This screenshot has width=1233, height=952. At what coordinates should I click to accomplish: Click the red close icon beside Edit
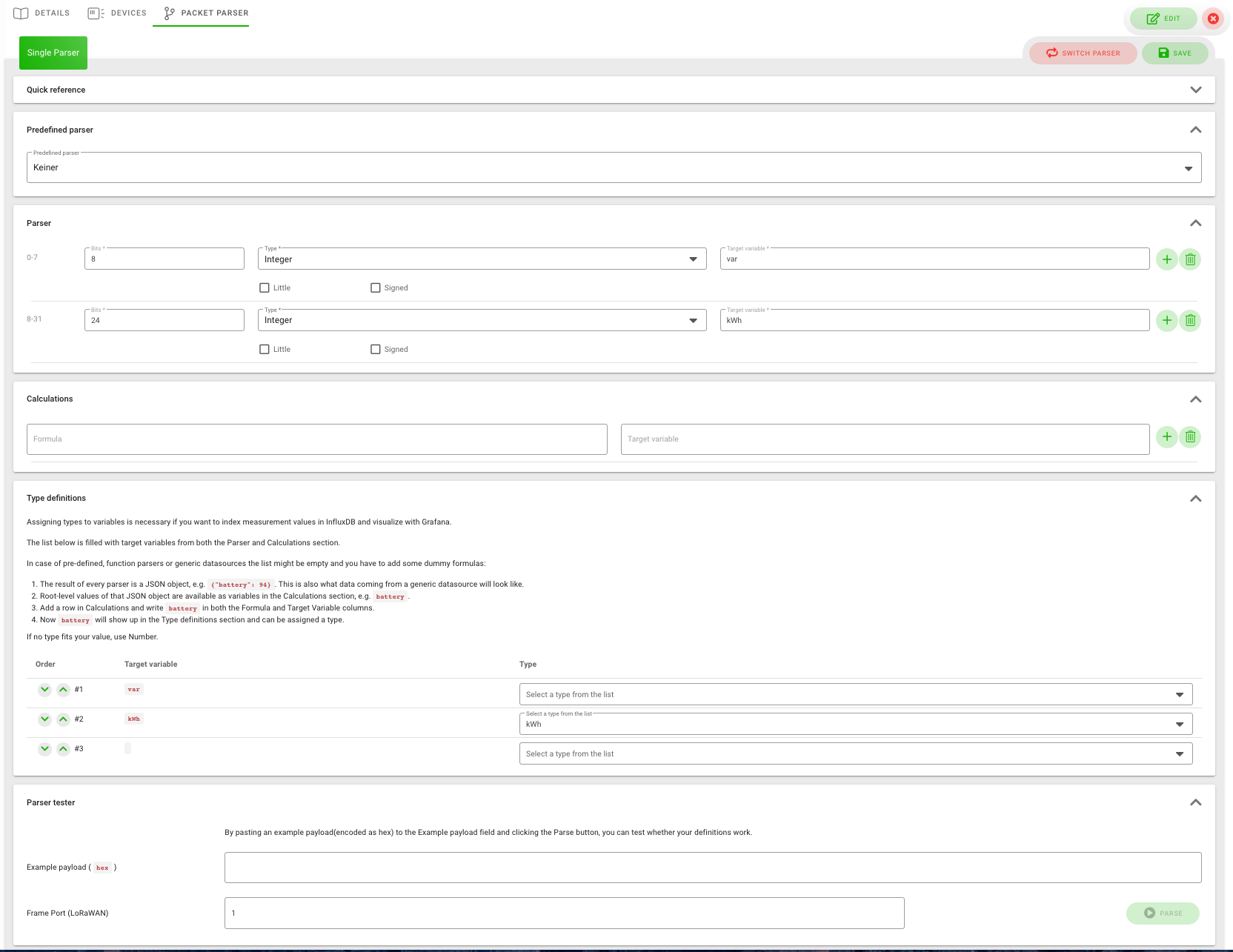tap(1213, 19)
